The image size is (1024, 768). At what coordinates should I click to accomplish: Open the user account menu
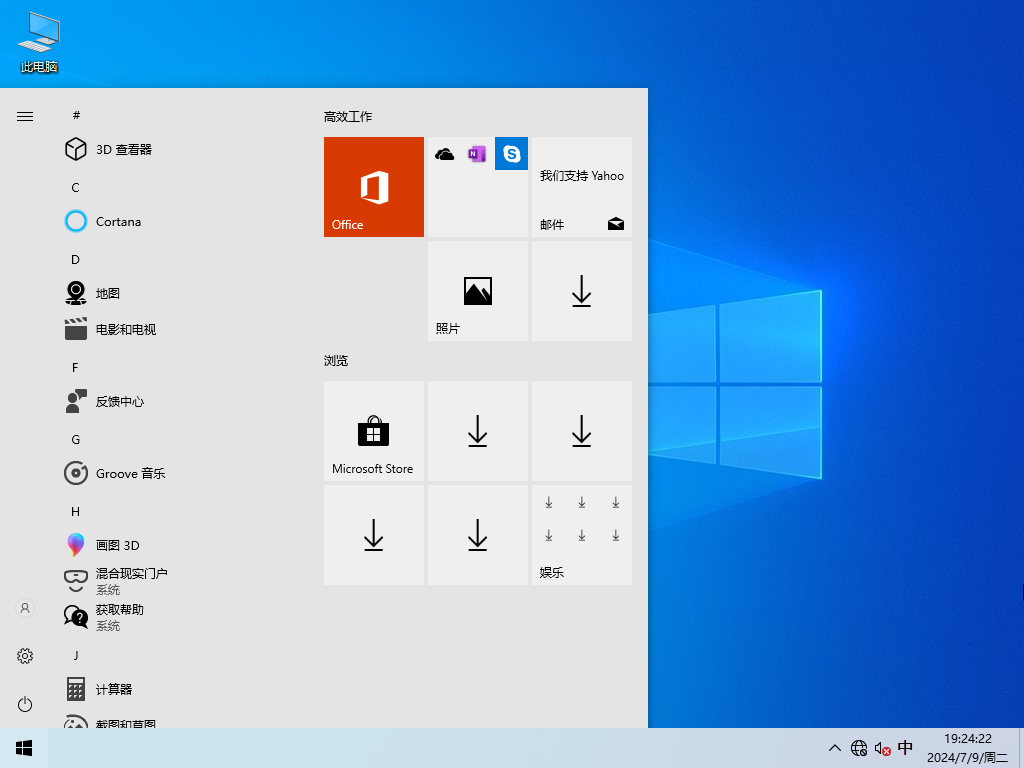point(24,608)
